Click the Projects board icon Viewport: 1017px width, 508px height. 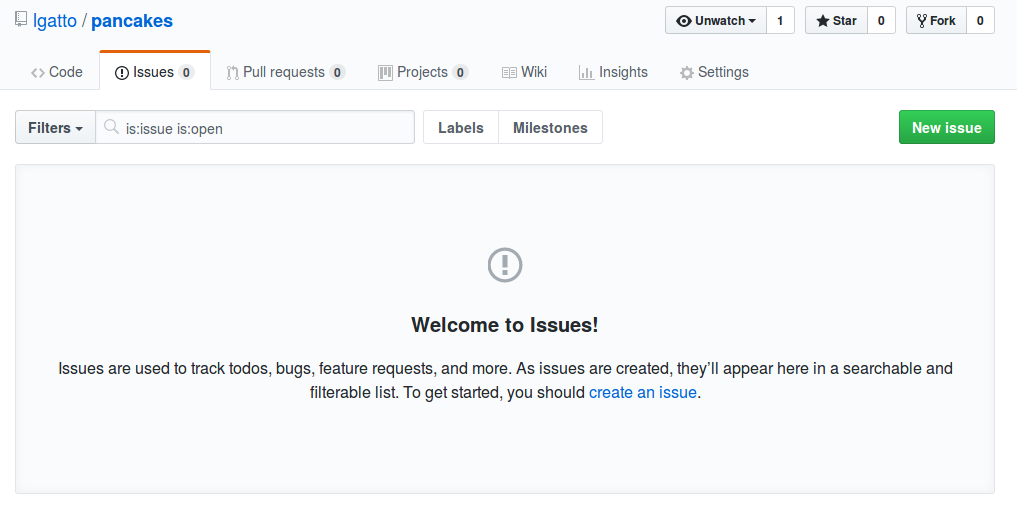385,73
